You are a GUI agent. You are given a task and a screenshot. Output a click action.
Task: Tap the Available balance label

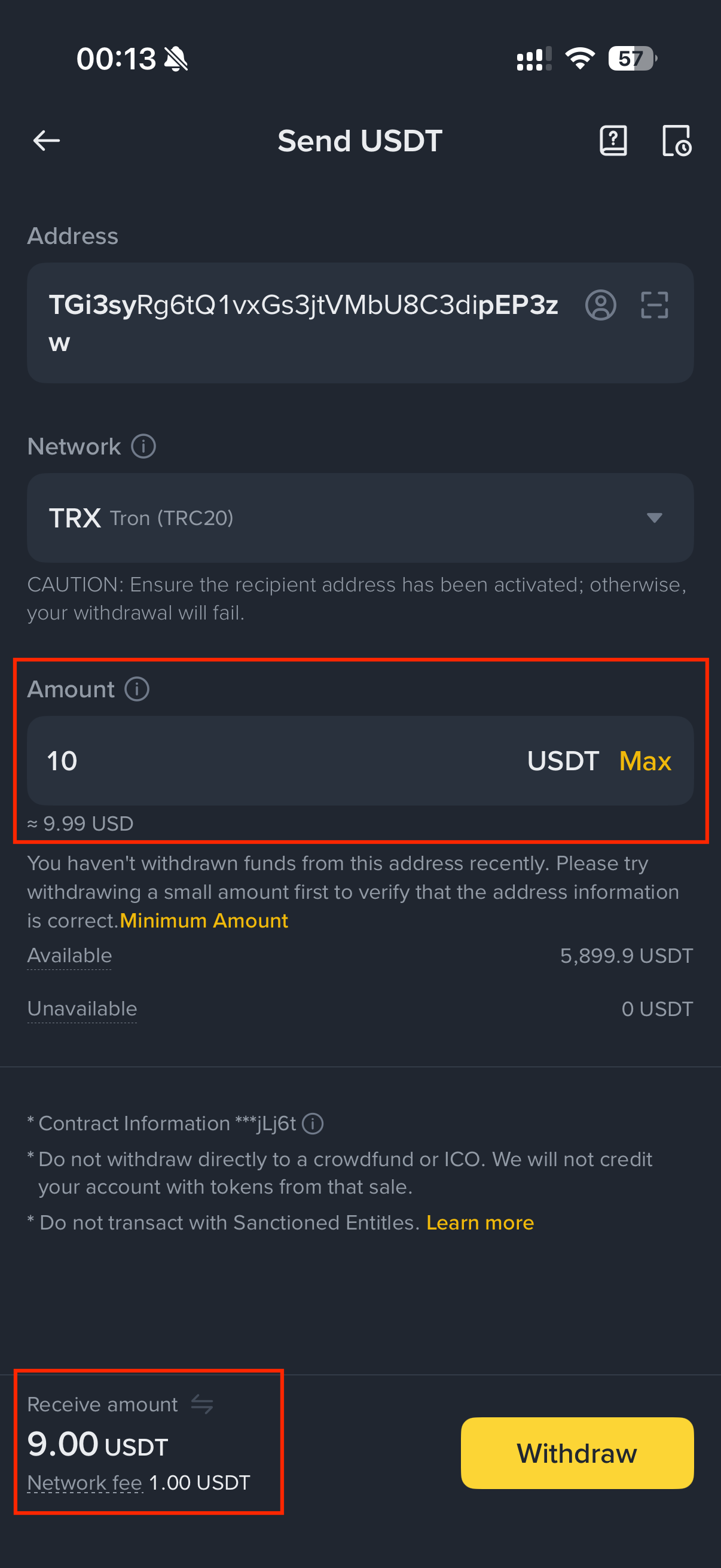[69, 956]
